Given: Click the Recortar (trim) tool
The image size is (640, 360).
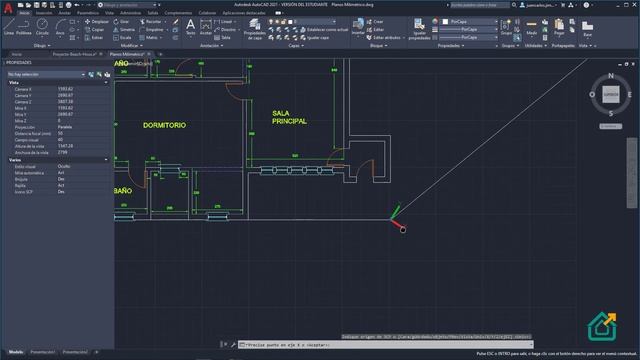Looking at the screenshot, I should pos(151,22).
